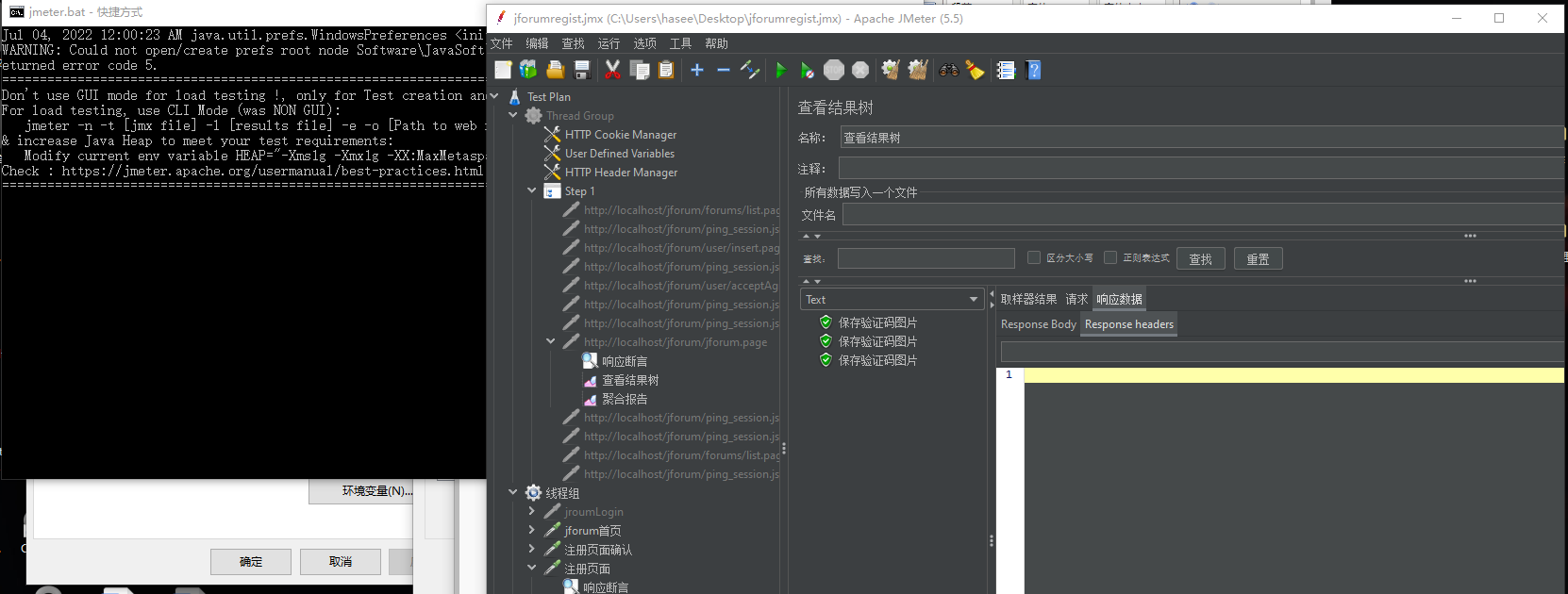Viewport: 1568px width, 594px height.
Task: Select User Defined Variables in the tree
Action: coord(619,154)
